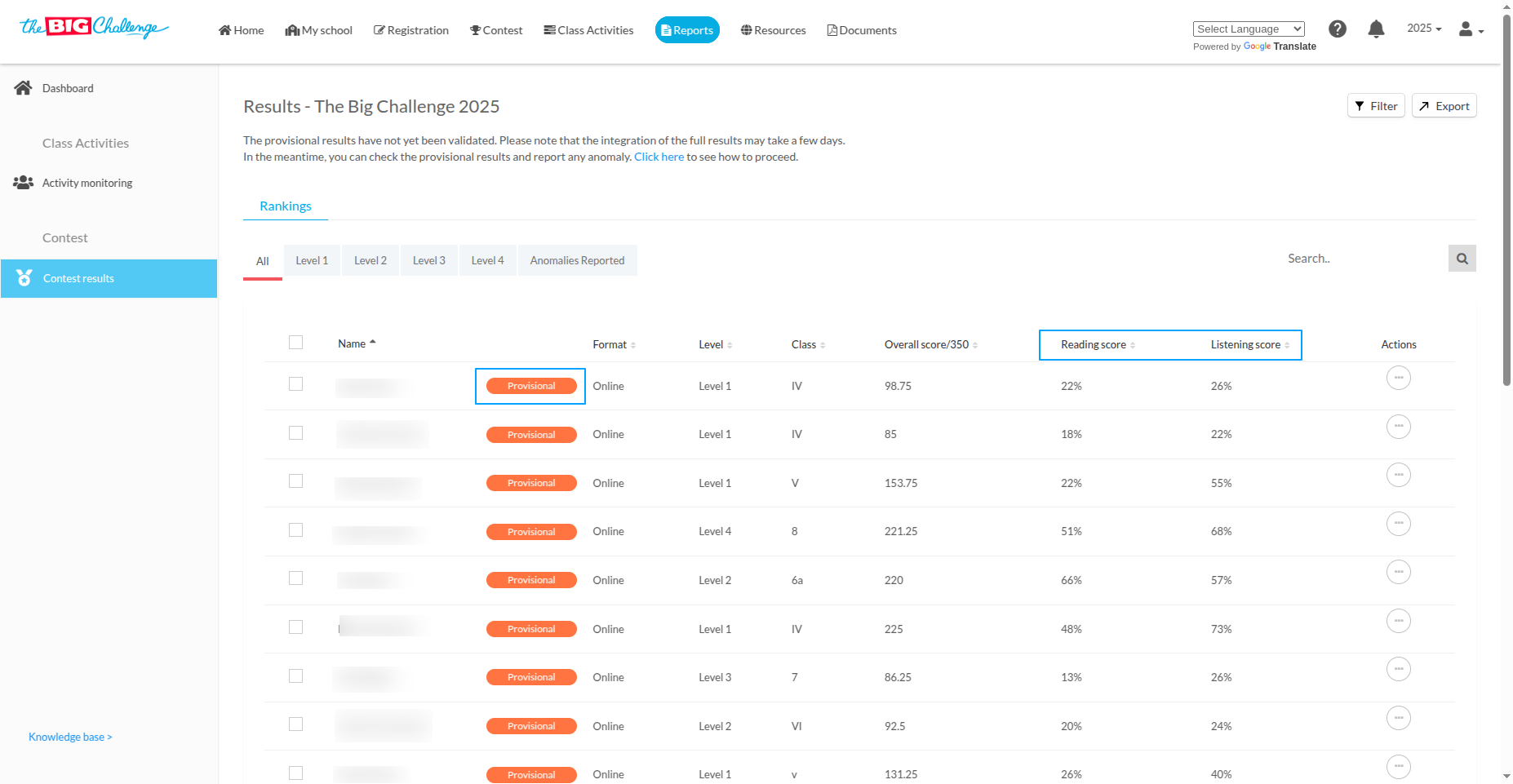Follow the 'Click here' anomaly link

[659, 157]
